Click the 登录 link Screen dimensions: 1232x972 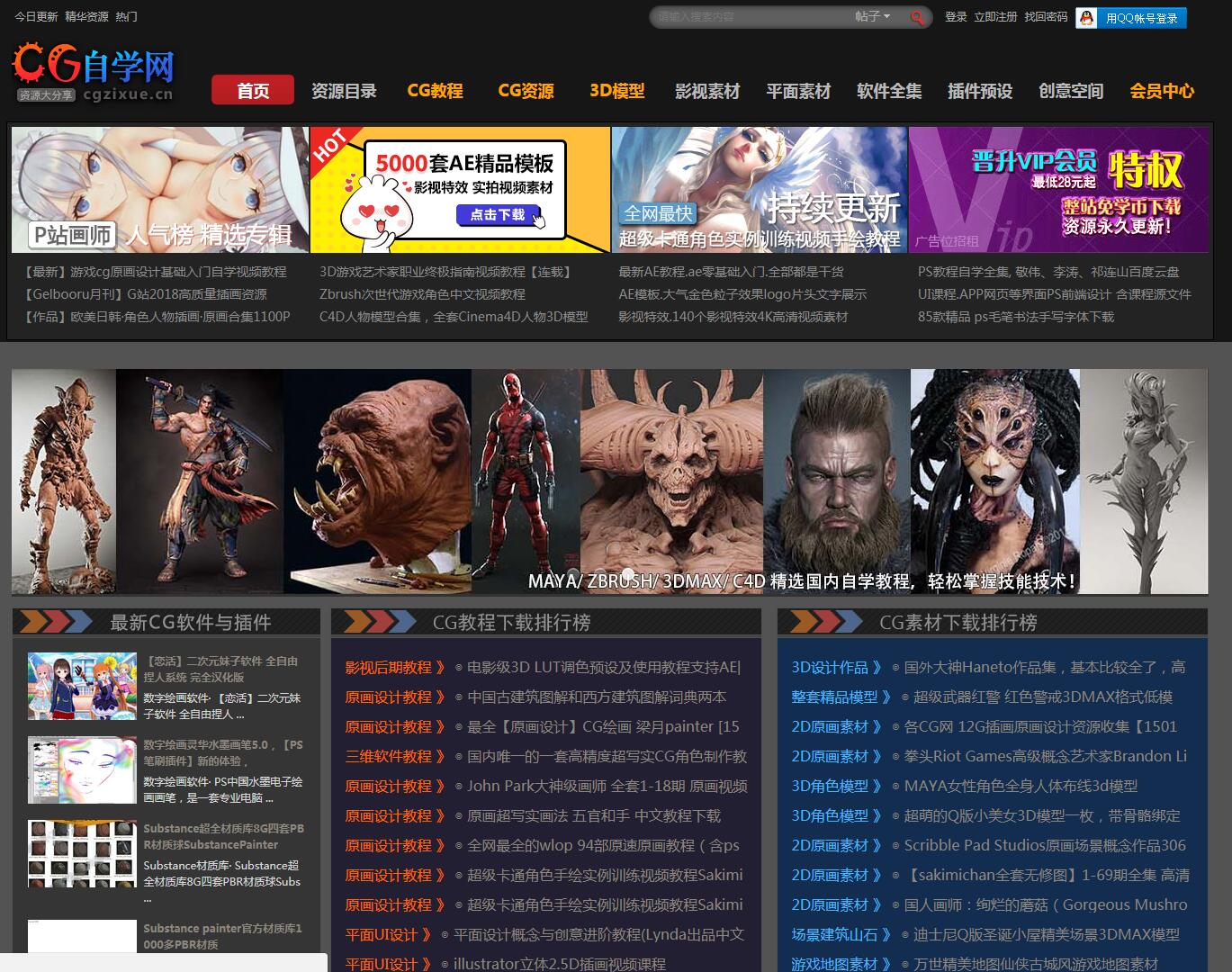pyautogui.click(x=956, y=16)
